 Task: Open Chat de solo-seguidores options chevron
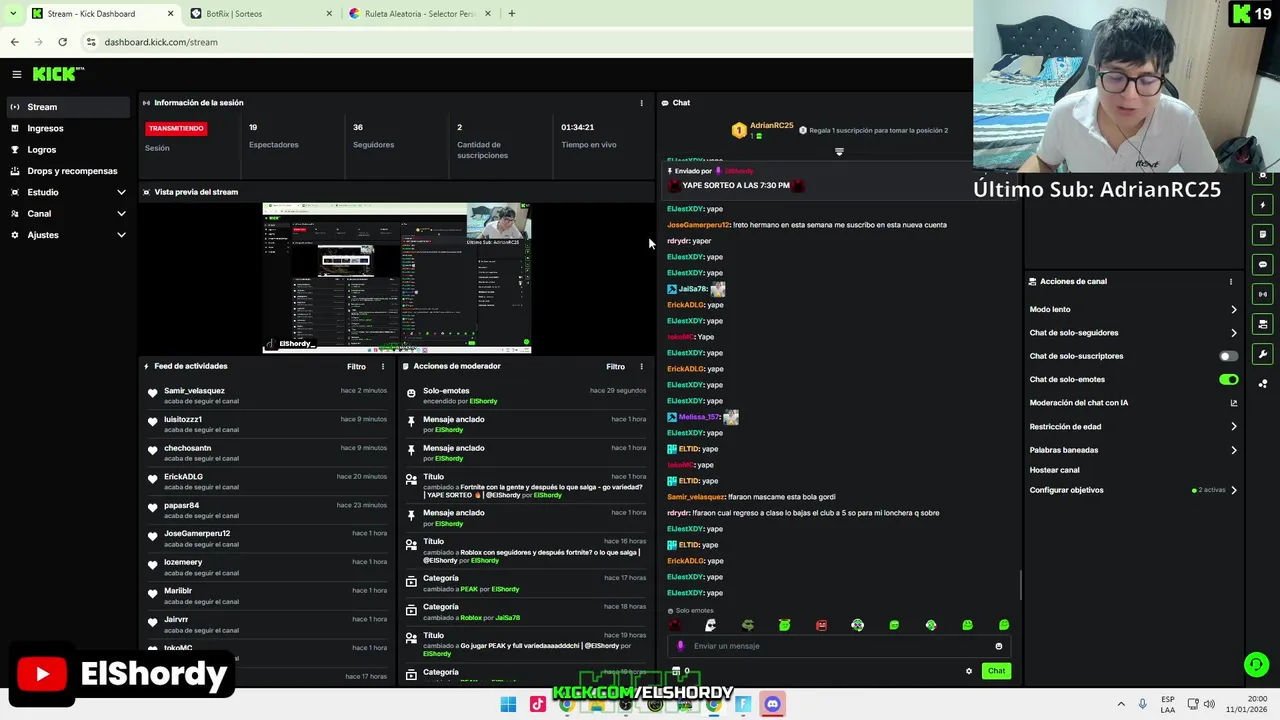click(1233, 333)
